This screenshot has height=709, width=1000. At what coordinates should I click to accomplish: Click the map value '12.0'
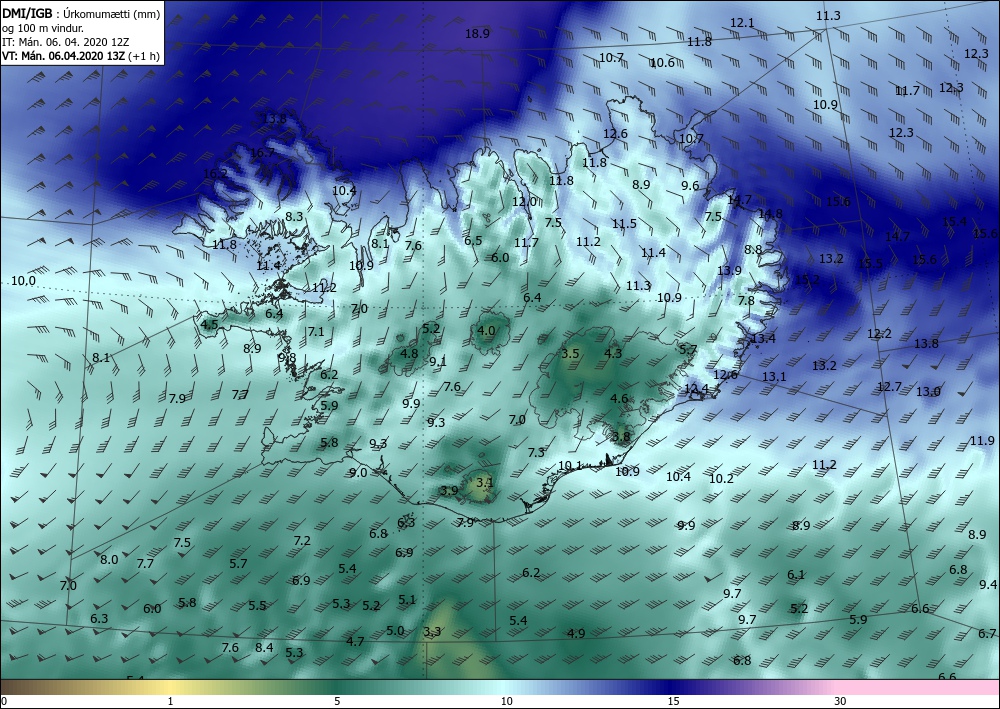524,202
